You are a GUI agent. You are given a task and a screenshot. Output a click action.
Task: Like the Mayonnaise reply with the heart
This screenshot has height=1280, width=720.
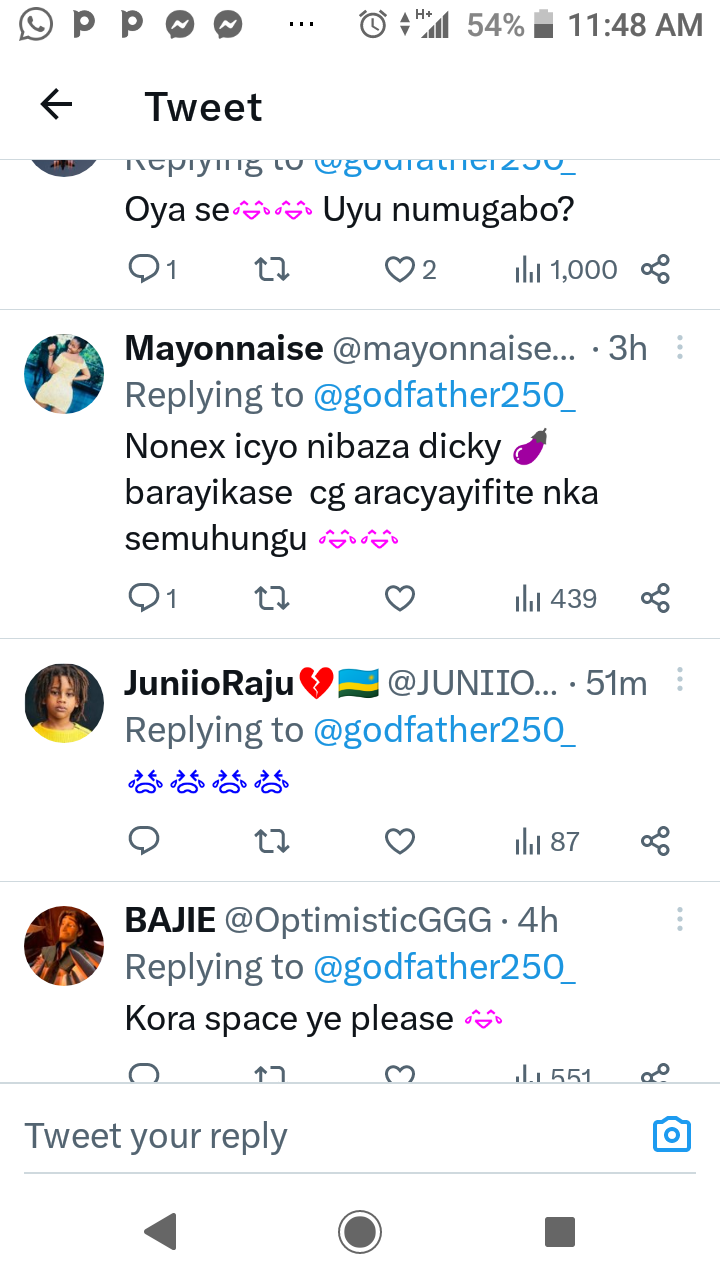400,598
